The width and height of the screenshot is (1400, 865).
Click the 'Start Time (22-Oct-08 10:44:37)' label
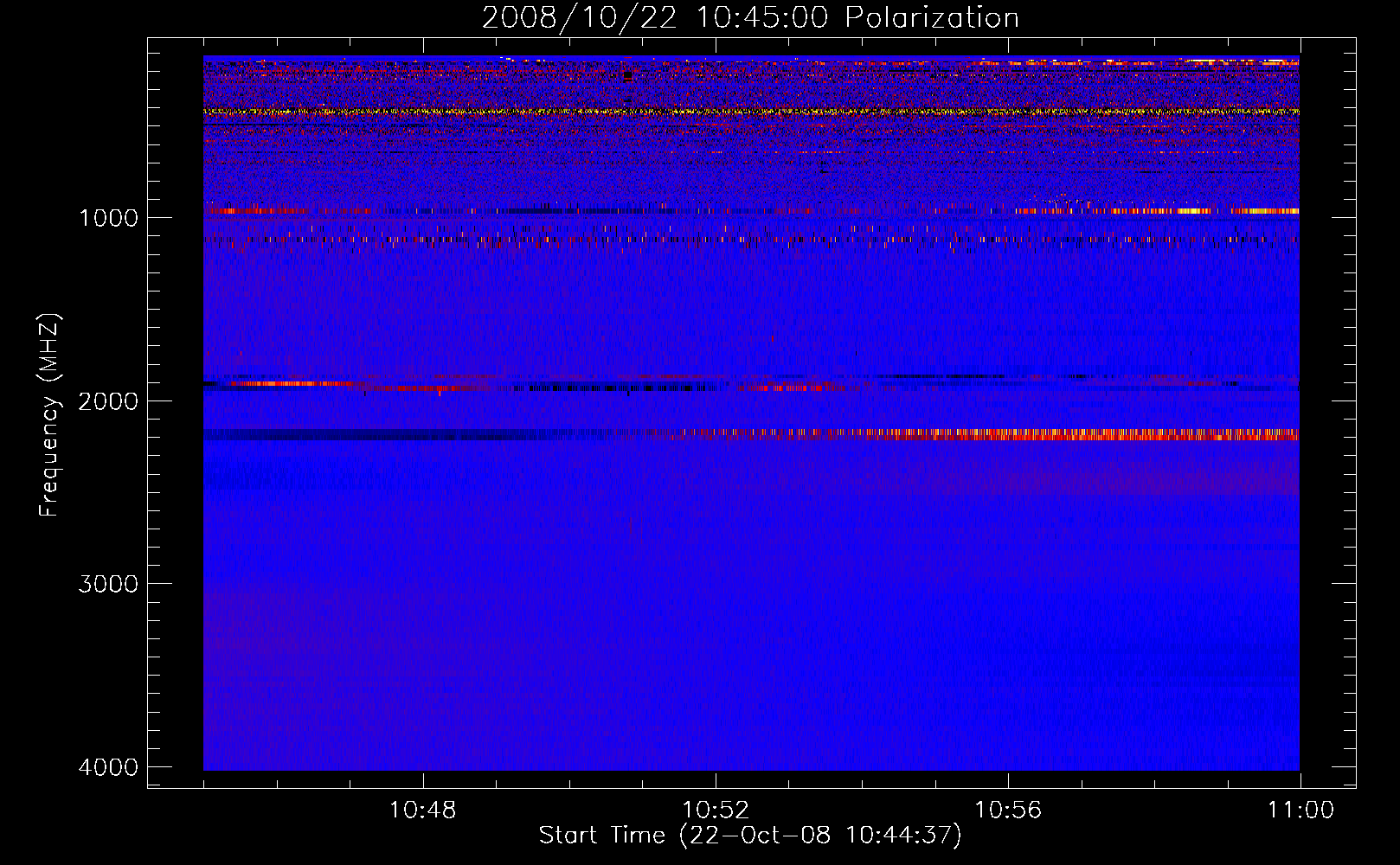tap(750, 836)
